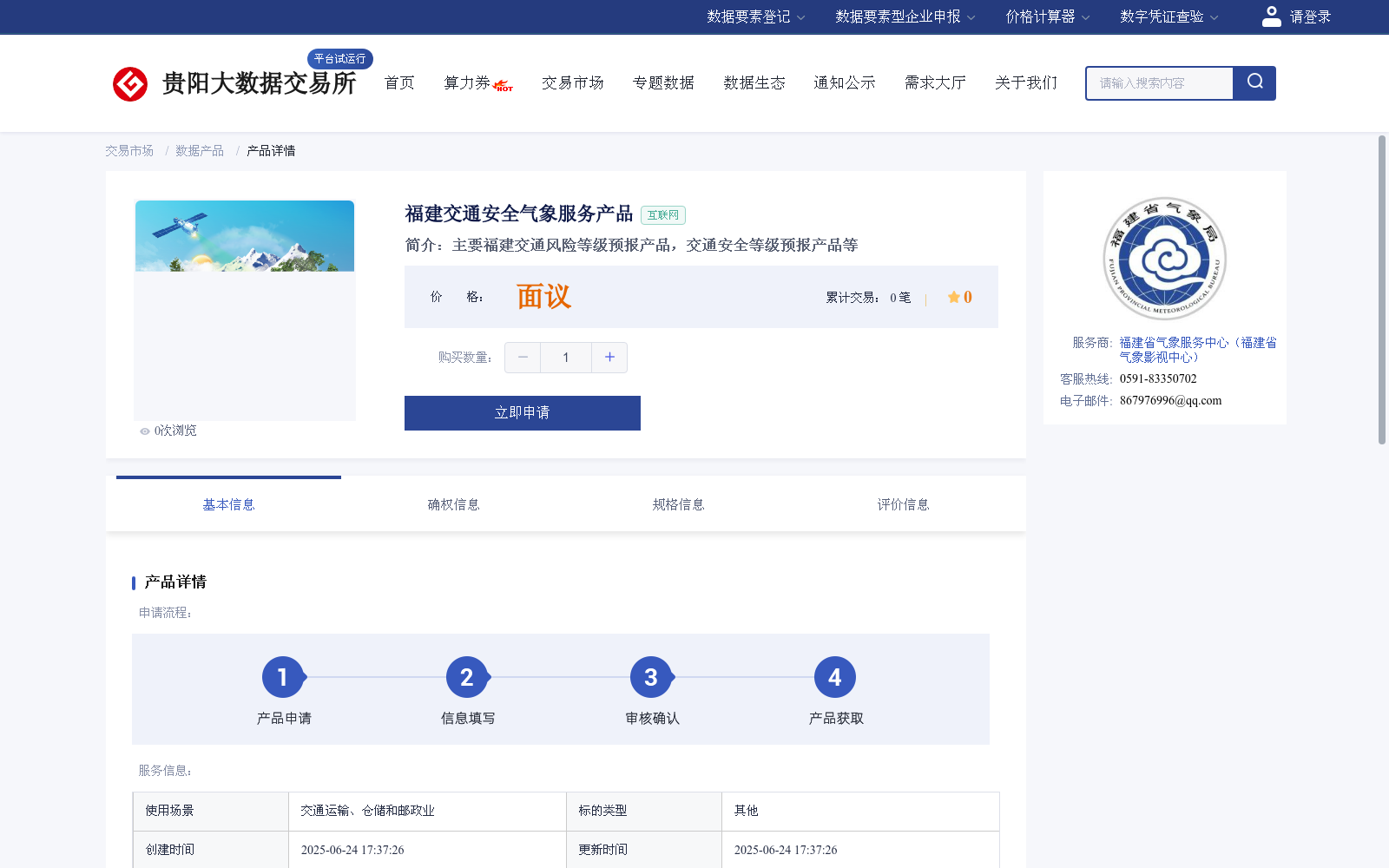Click the 创建时间 table header cell
The width and height of the screenshot is (1389, 868).
211,850
